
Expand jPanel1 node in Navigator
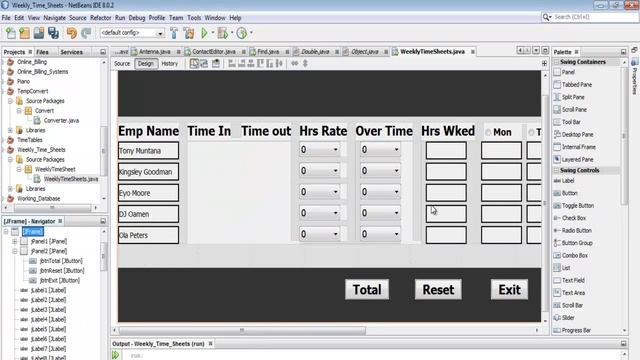click(x=15, y=241)
